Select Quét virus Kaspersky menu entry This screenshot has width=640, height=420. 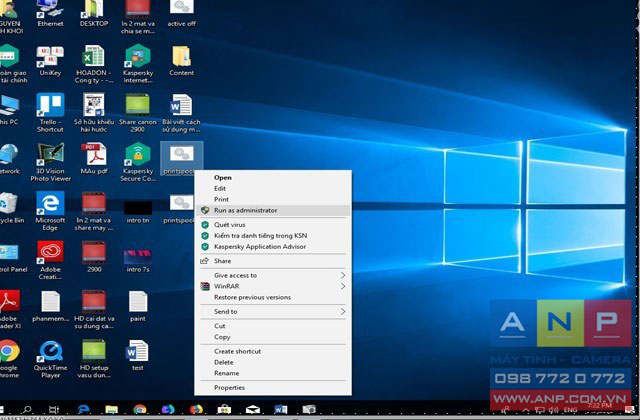(273, 224)
